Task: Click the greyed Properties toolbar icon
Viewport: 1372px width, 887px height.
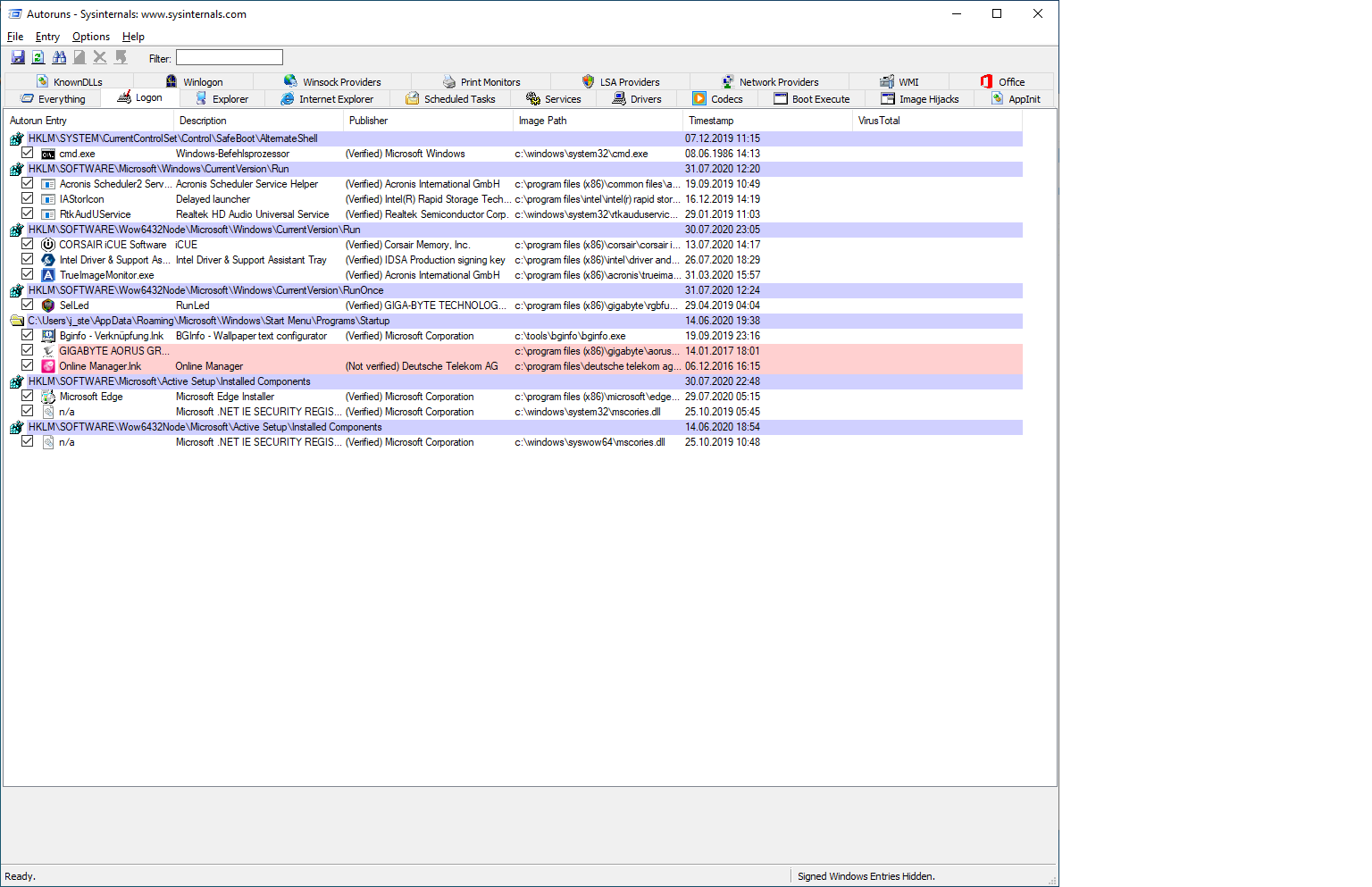Action: (79, 57)
